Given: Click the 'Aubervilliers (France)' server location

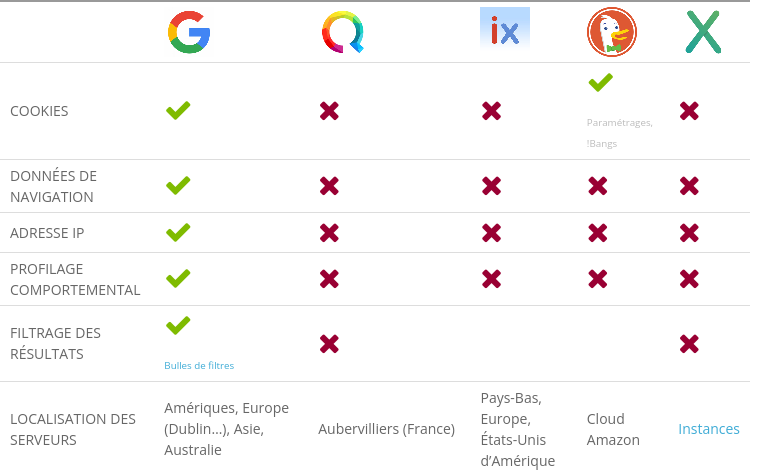Looking at the screenshot, I should tap(386, 429).
